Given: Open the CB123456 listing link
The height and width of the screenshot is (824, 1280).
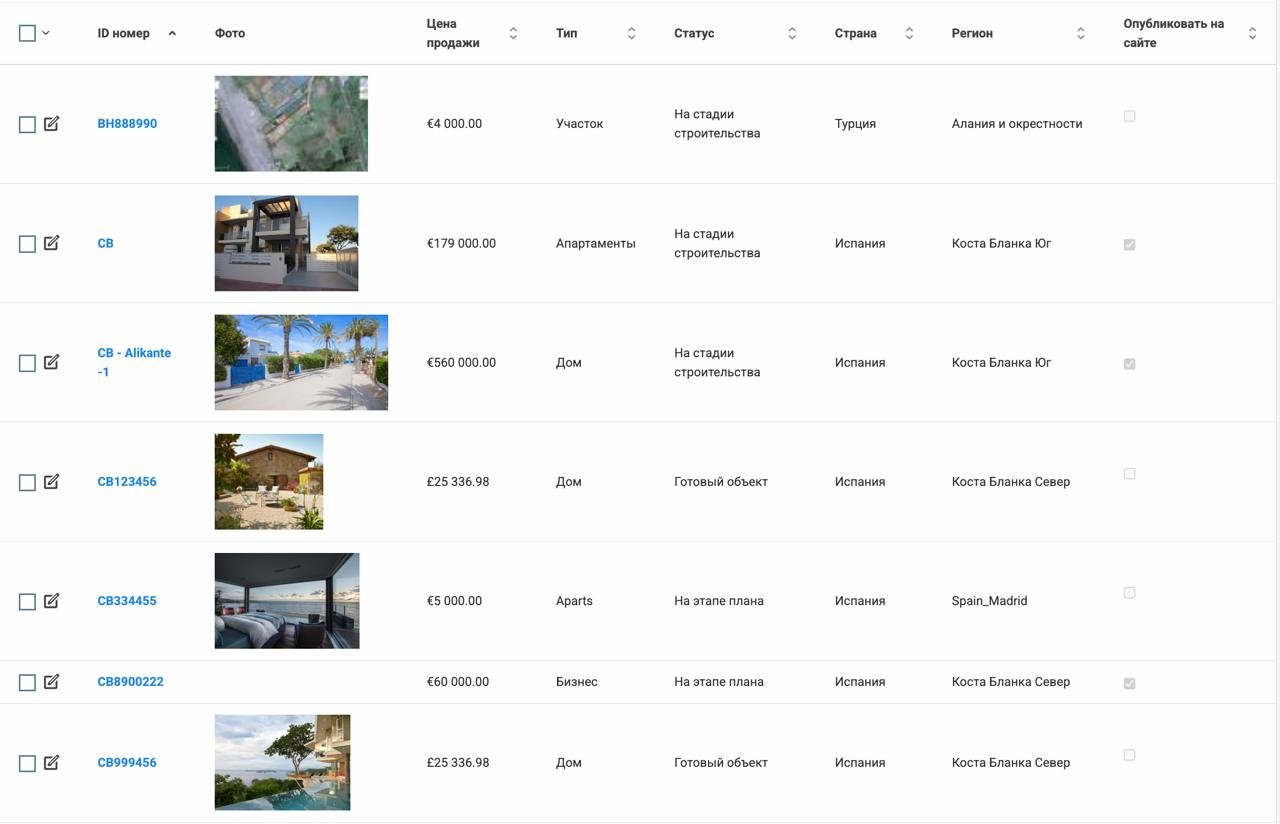Looking at the screenshot, I should [127, 482].
